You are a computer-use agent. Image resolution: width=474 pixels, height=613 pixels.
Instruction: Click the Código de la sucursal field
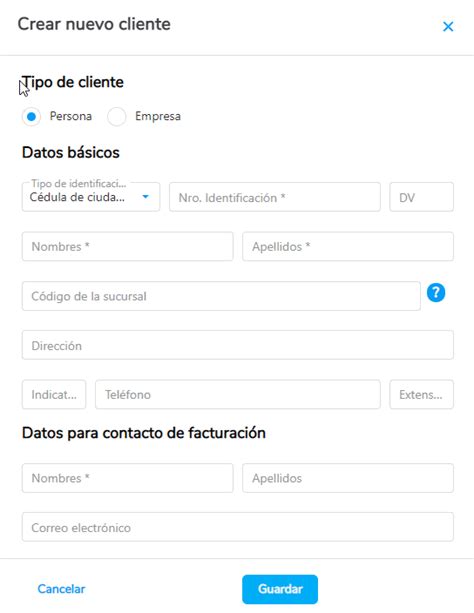[221, 296]
